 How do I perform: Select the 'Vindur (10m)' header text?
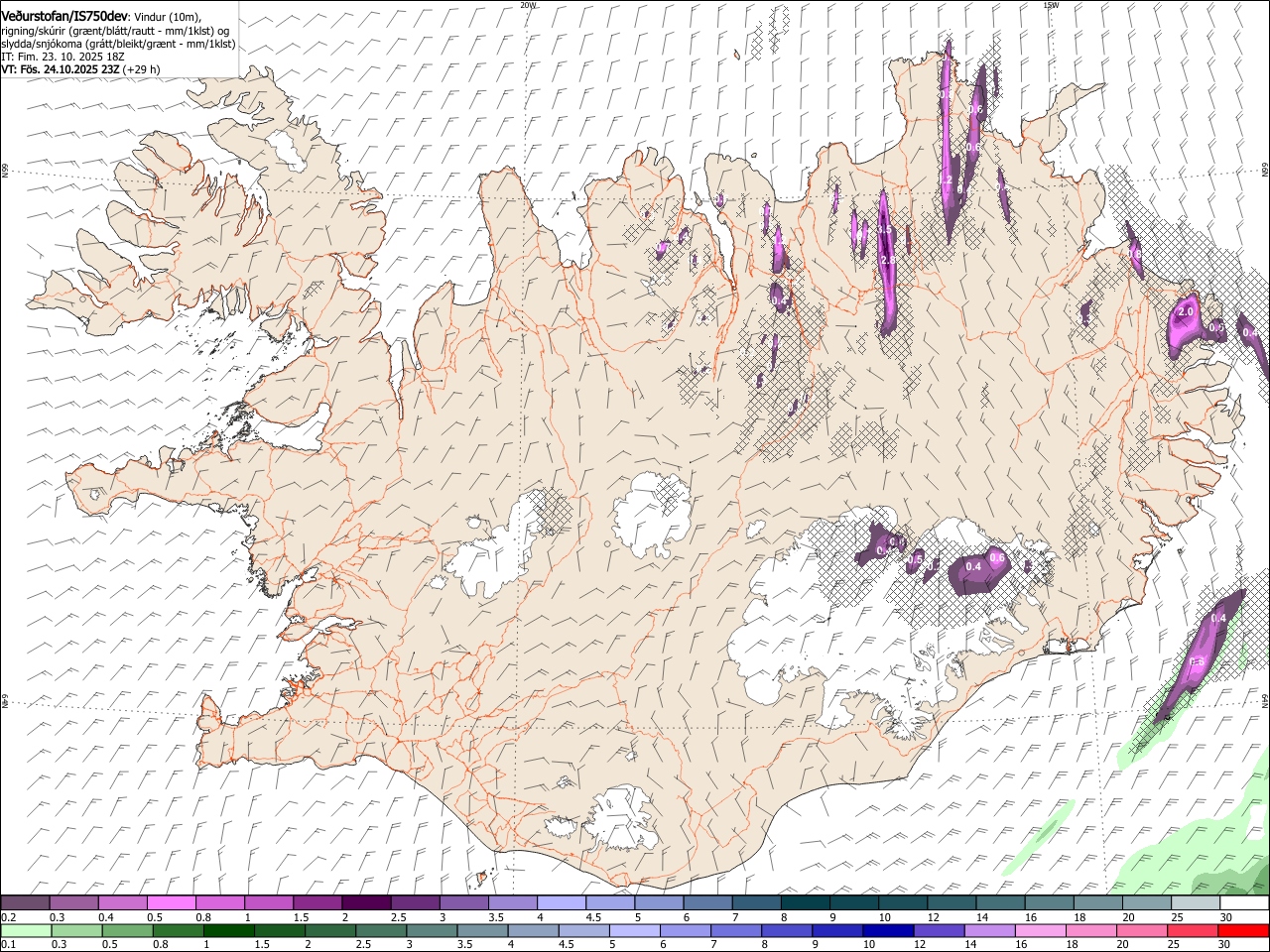[167, 17]
